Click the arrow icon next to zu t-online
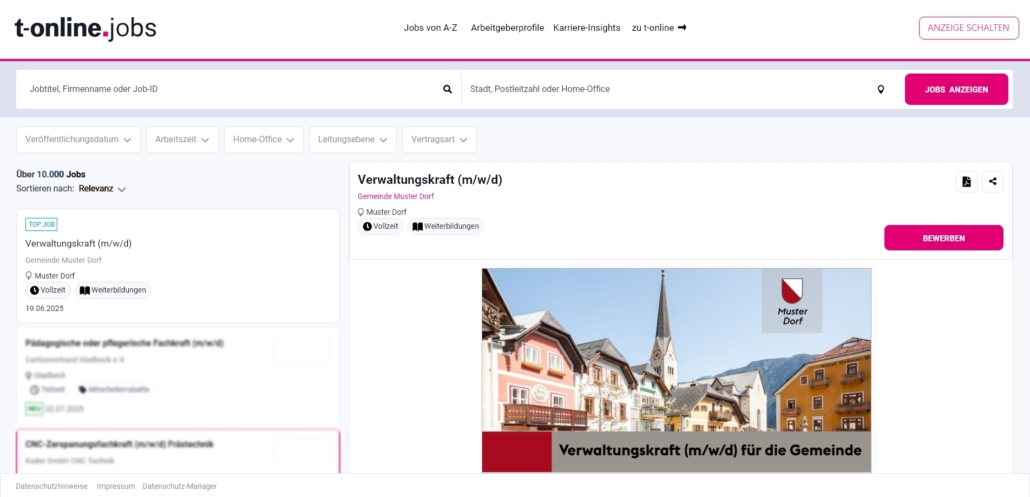Screen dimensions: 1030x497 click(x=682, y=28)
